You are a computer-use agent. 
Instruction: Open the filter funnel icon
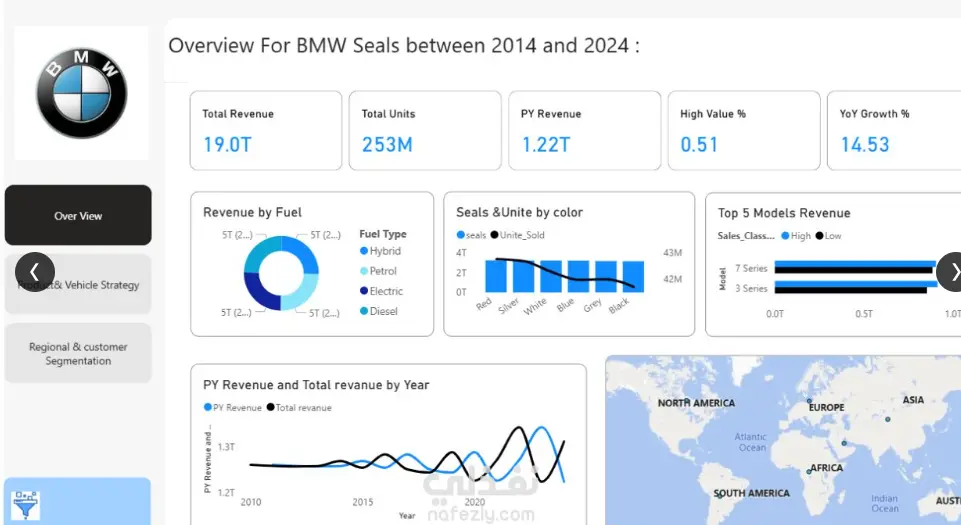(x=26, y=505)
